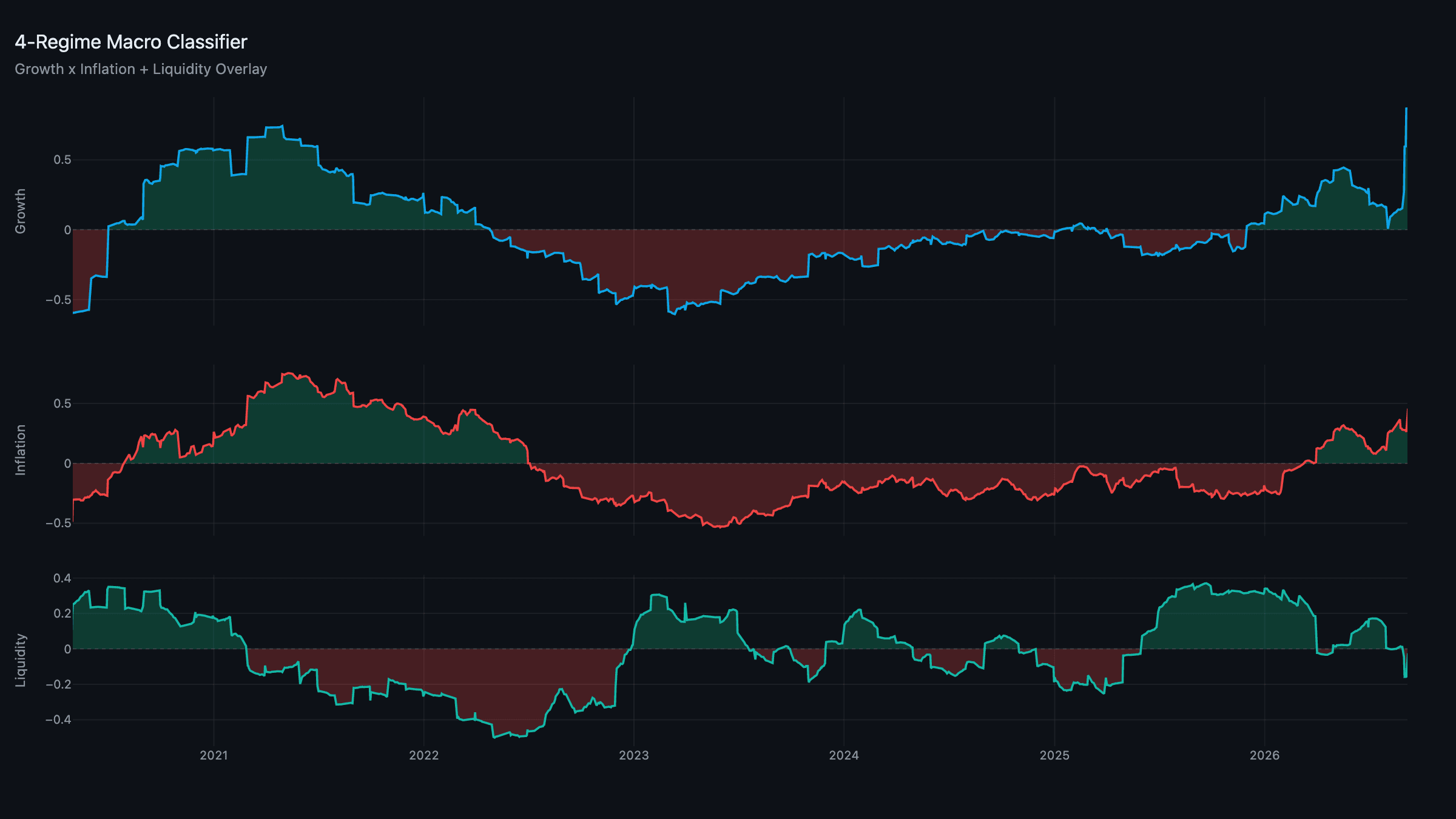Click the "0.5" tick on Growth axis
This screenshot has width=1456, height=819.
pyautogui.click(x=62, y=160)
